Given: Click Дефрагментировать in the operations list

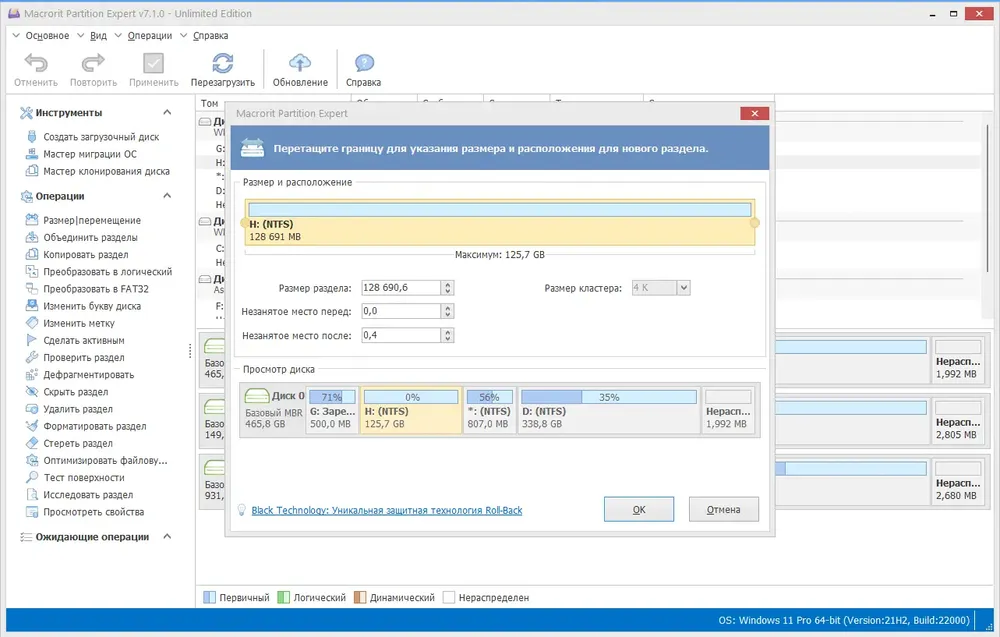Looking at the screenshot, I should (89, 375).
